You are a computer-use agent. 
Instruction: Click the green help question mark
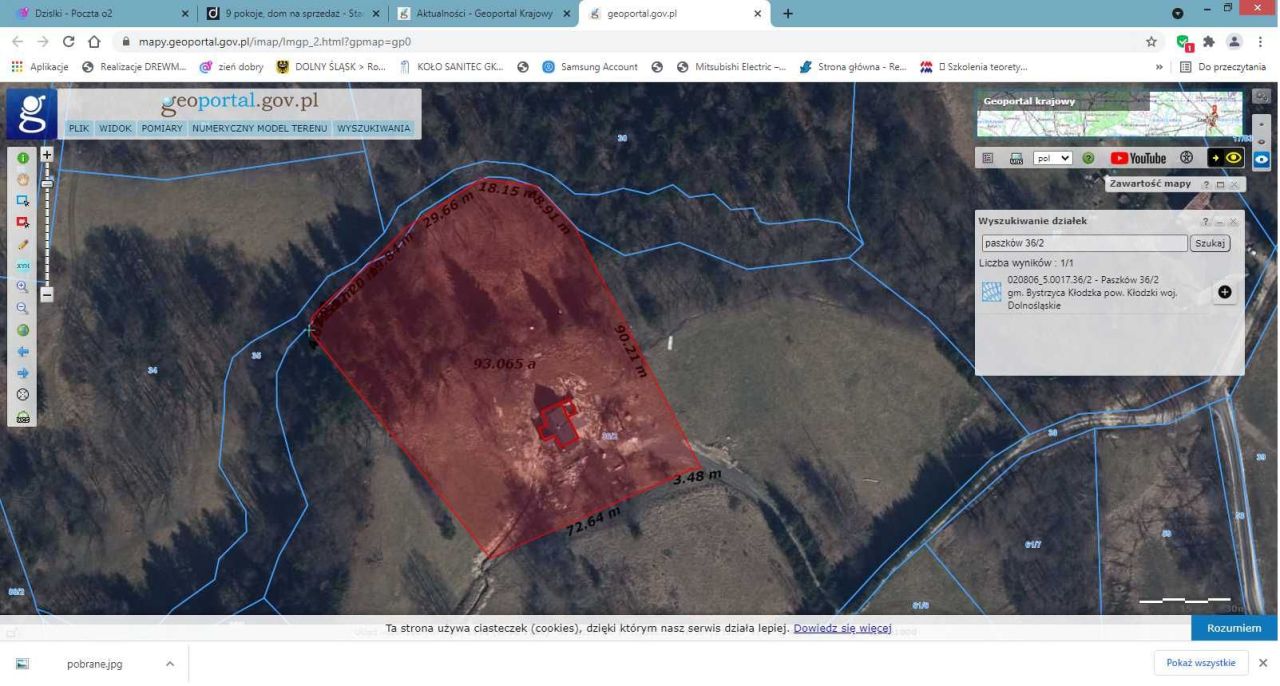point(1088,158)
